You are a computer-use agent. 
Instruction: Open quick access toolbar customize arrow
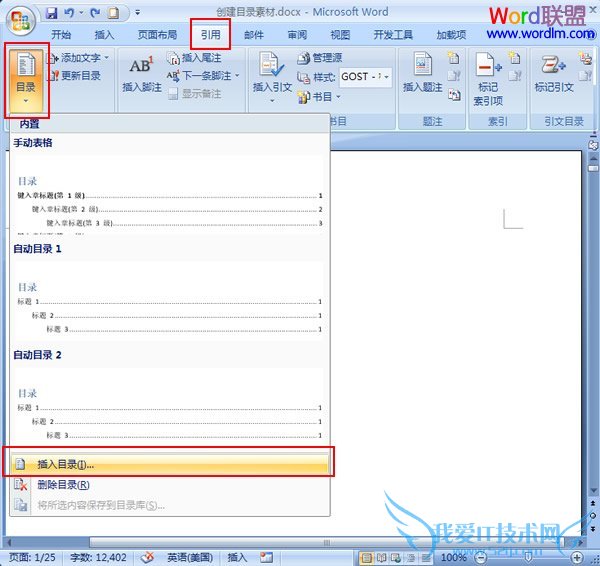pos(137,13)
